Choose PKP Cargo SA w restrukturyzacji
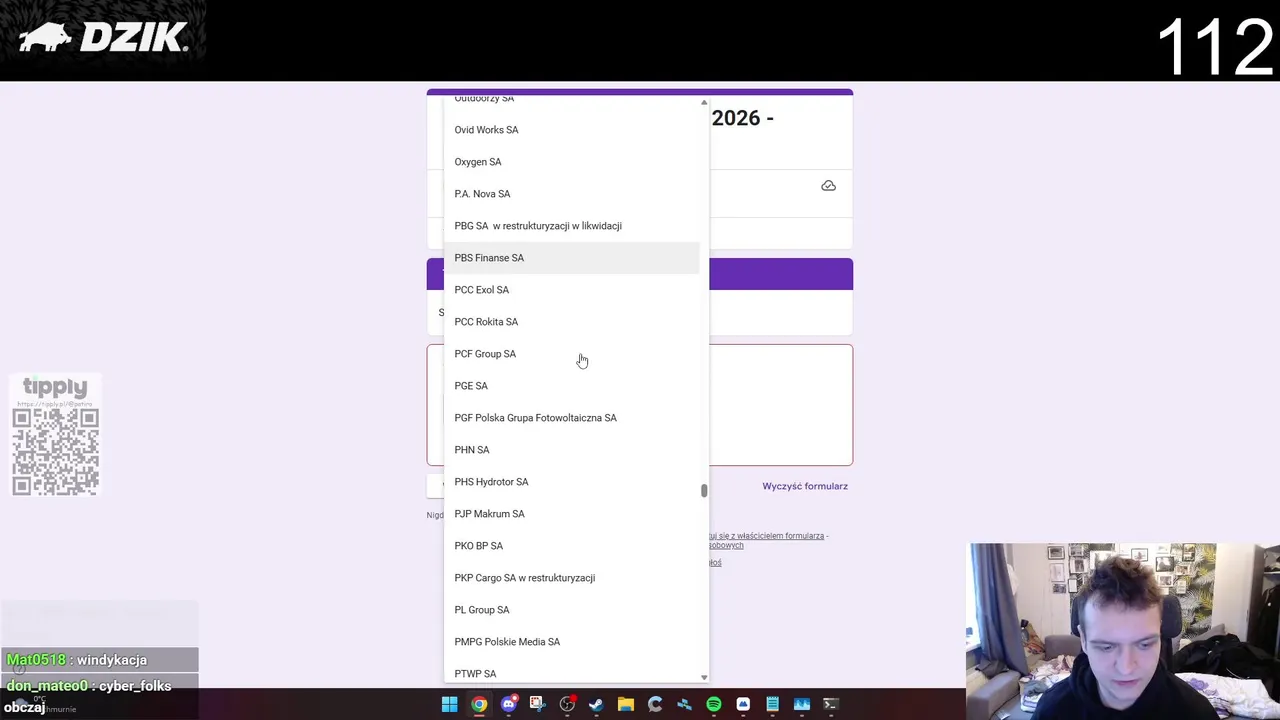Viewport: 1280px width, 720px height. pyautogui.click(x=571, y=578)
